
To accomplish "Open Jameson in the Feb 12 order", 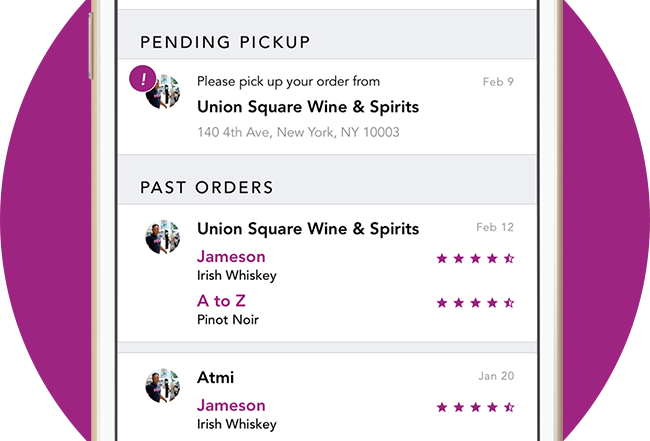I will [231, 257].
